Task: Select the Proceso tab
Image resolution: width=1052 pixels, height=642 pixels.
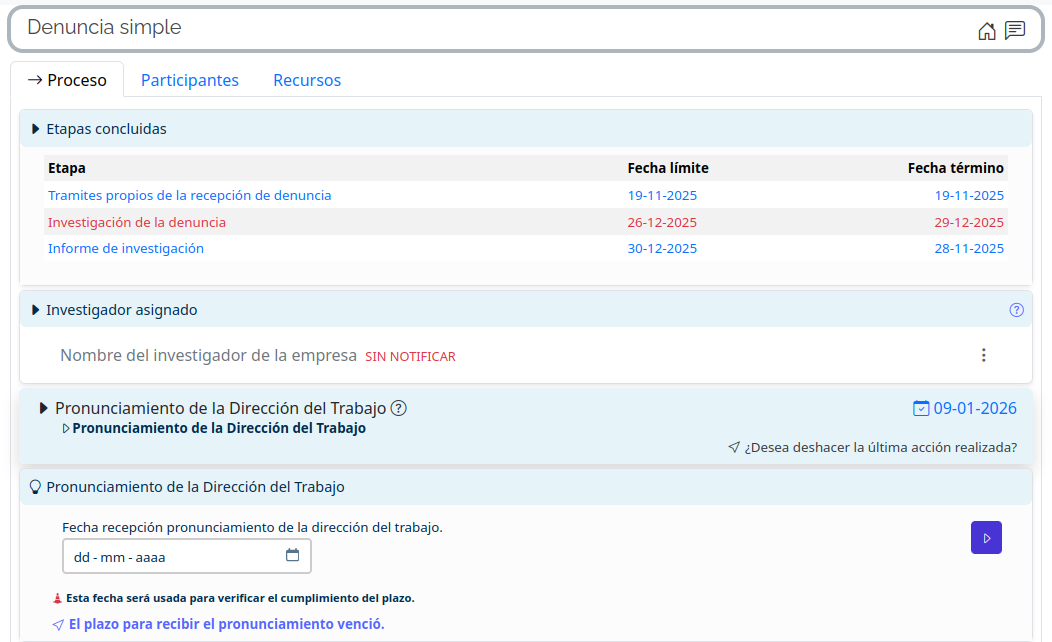Action: (67, 80)
